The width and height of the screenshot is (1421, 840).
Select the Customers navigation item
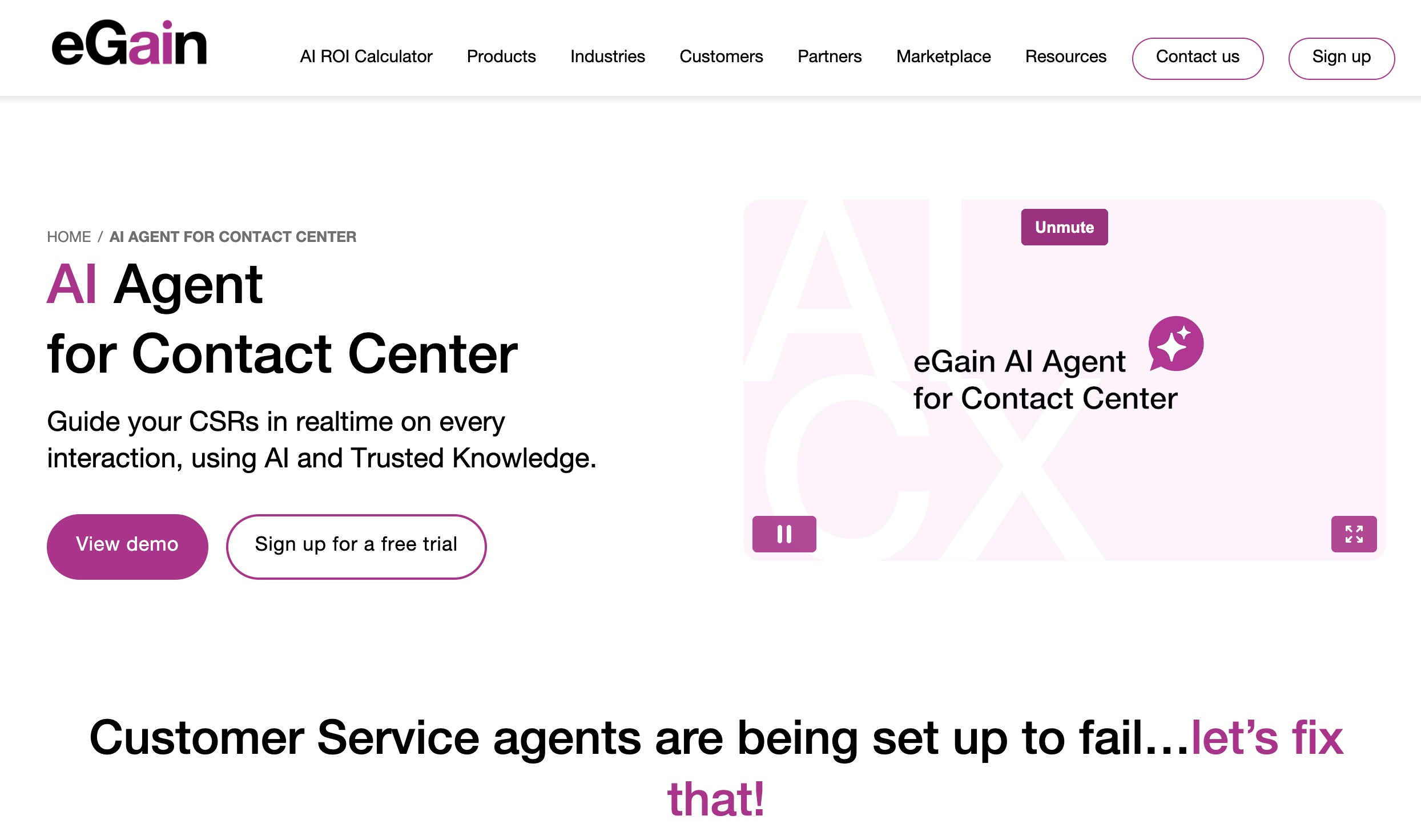[x=720, y=56]
